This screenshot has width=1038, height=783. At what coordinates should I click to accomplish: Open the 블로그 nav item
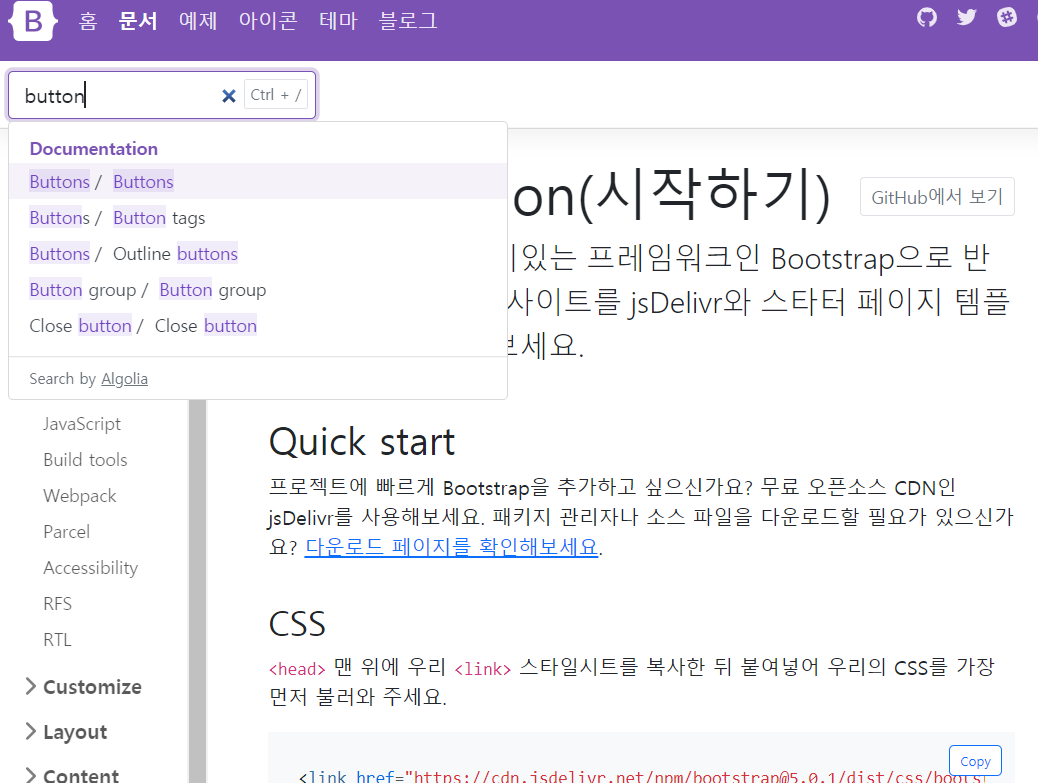408,21
